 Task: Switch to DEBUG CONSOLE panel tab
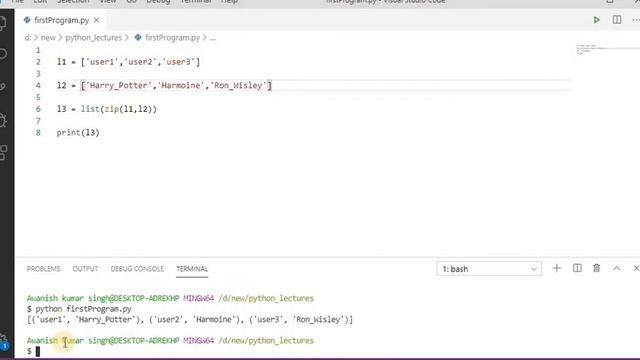coord(137,269)
